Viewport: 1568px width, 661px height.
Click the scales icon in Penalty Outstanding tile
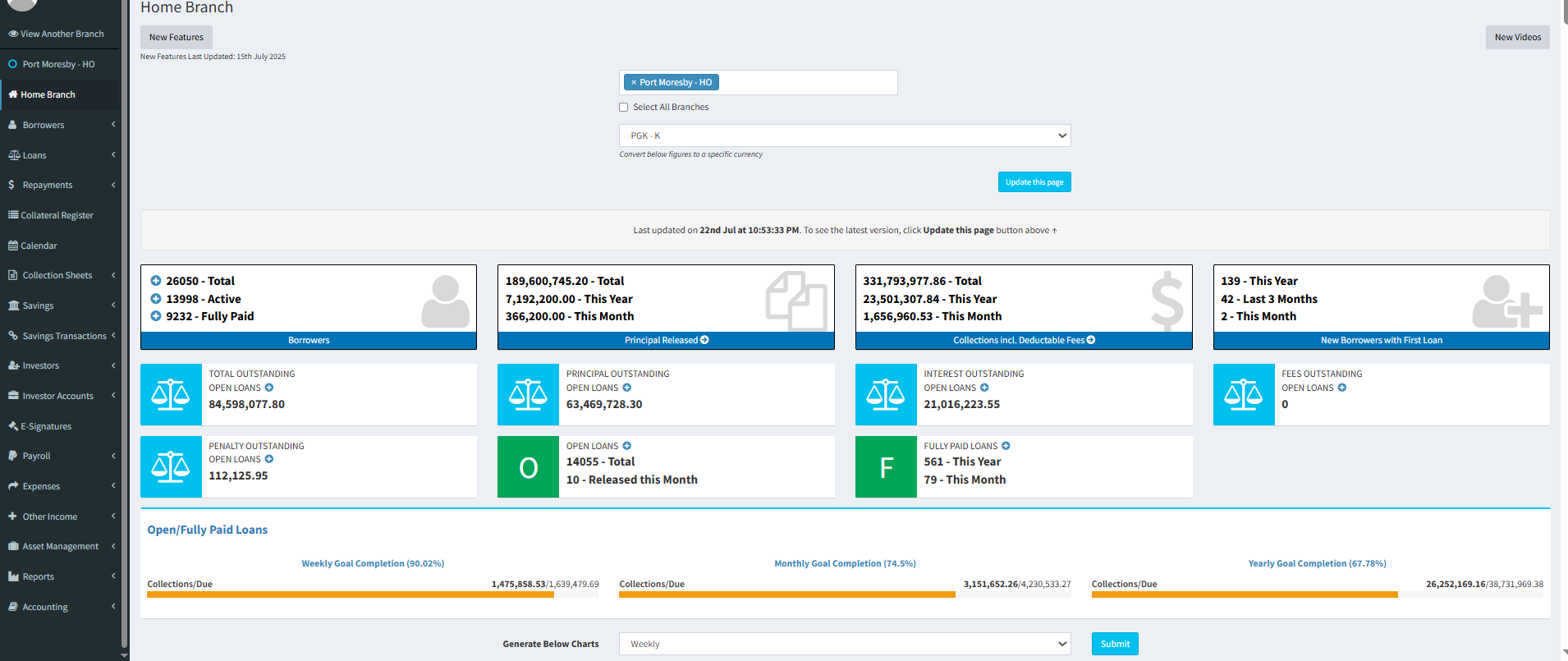pos(171,466)
